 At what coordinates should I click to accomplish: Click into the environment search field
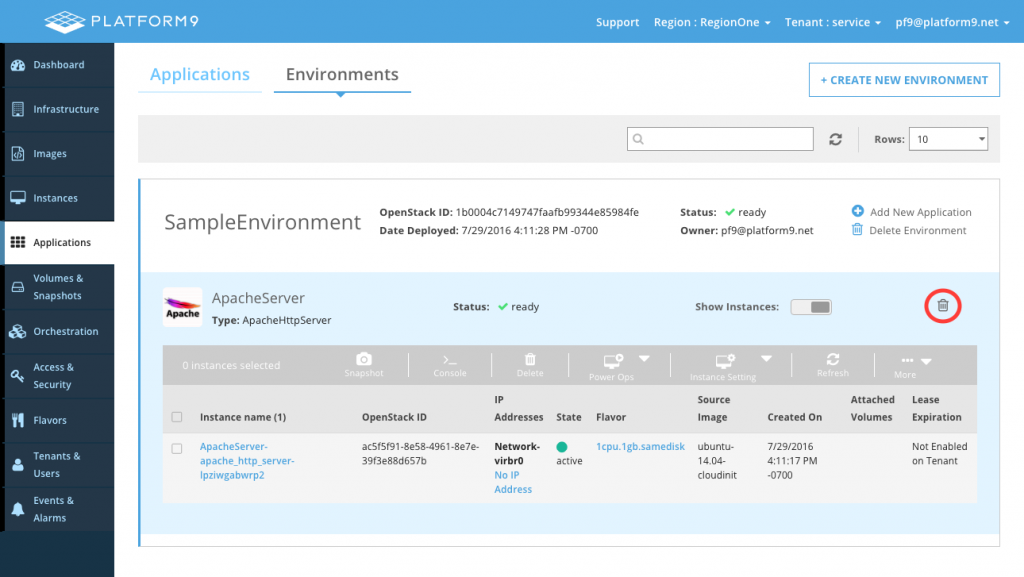(x=720, y=140)
